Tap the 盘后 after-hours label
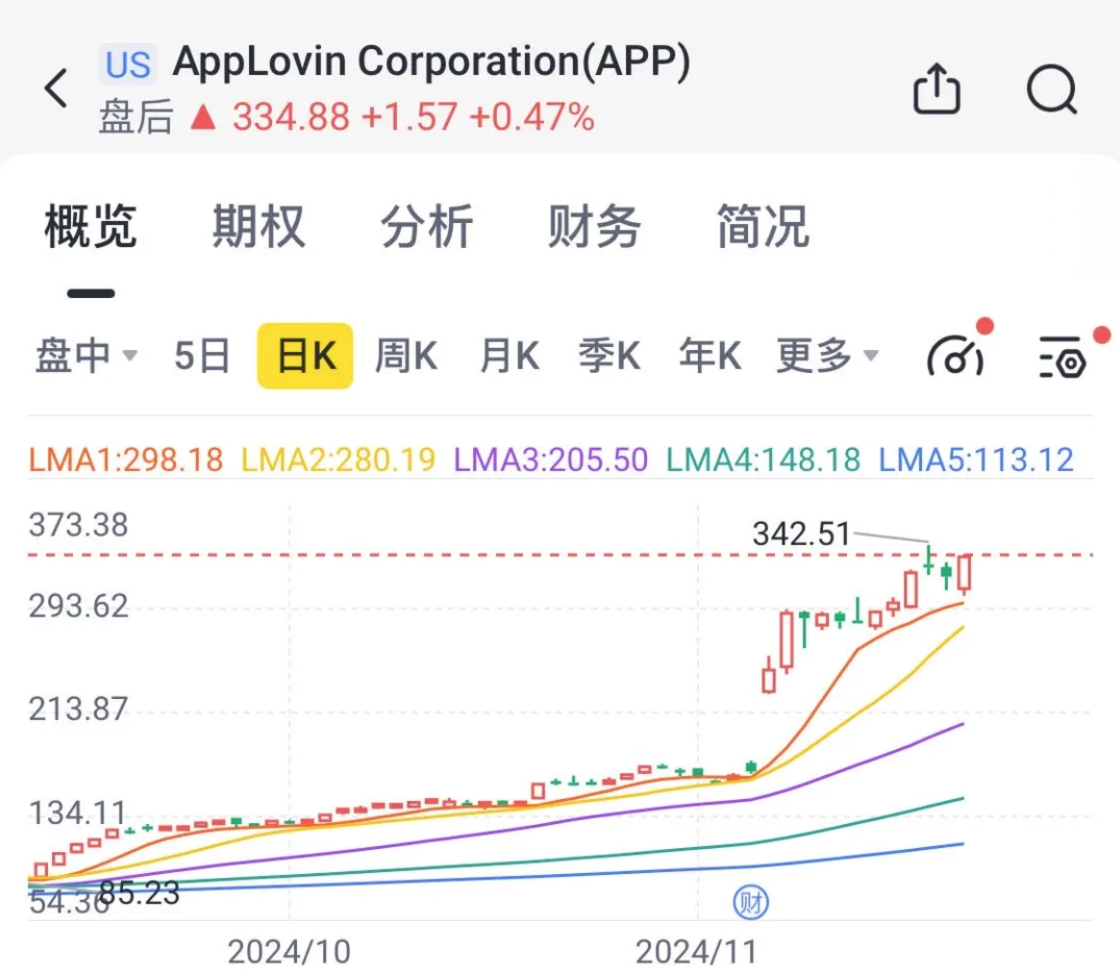This screenshot has width=1120, height=978. [136, 117]
